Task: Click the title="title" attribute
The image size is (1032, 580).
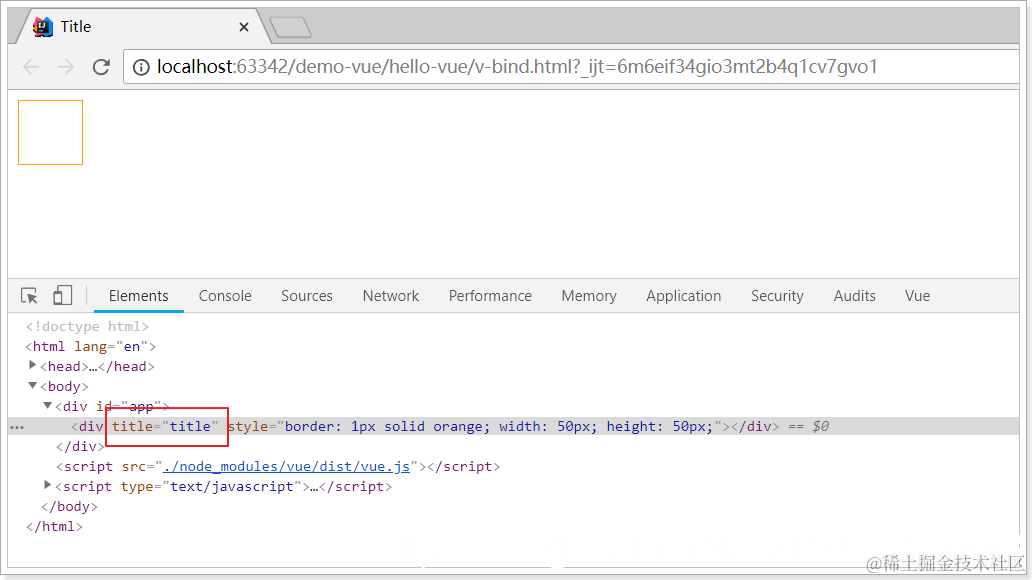Action: (x=165, y=427)
